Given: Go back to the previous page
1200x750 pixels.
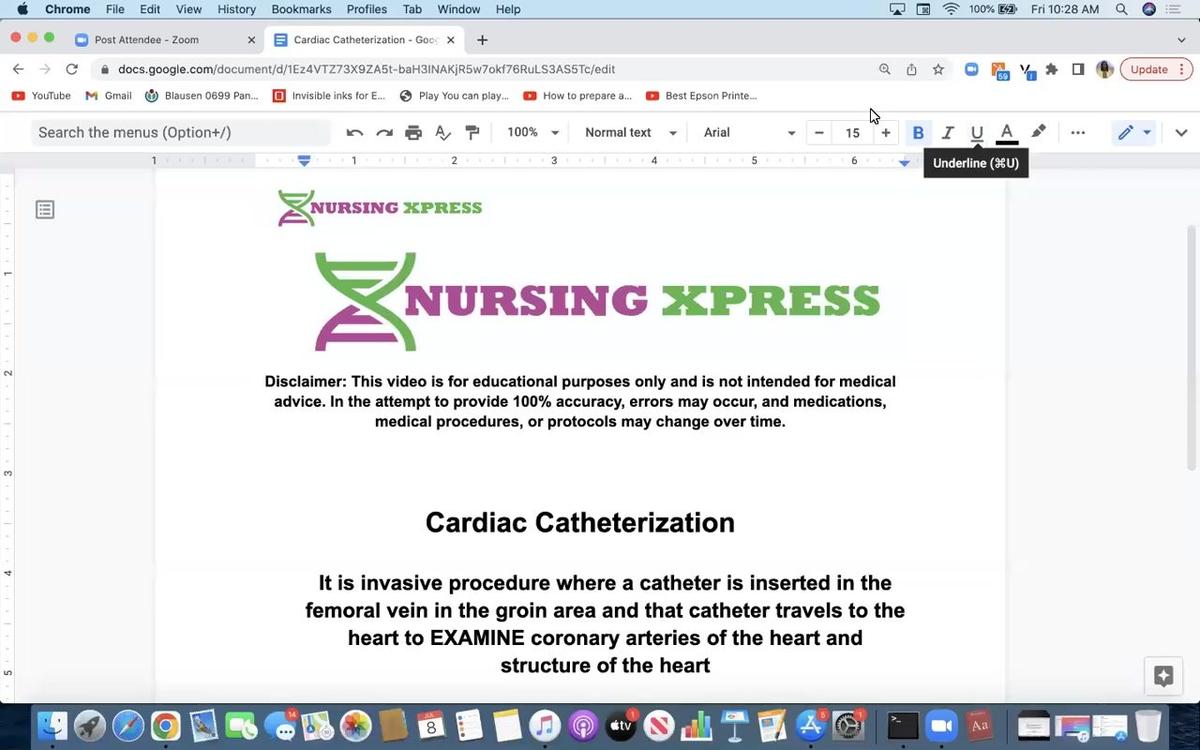Looking at the screenshot, I should [x=18, y=69].
